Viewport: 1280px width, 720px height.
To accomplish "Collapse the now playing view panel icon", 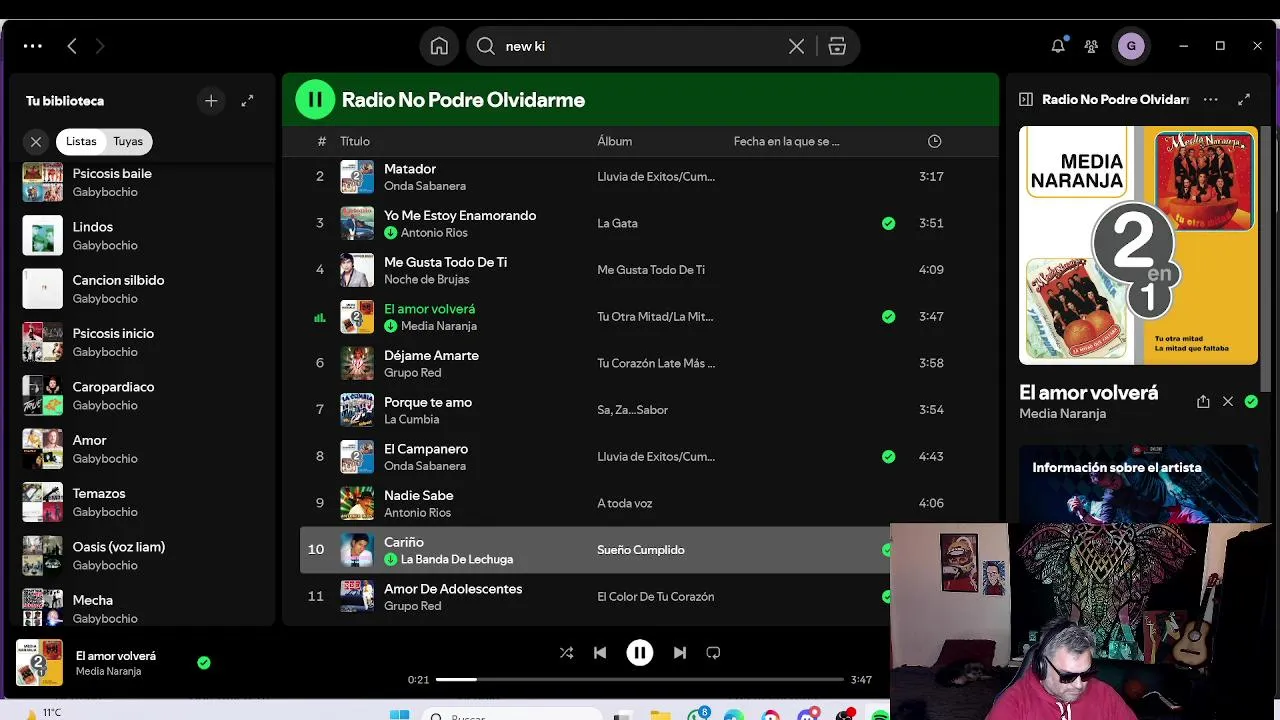I will point(1025,99).
